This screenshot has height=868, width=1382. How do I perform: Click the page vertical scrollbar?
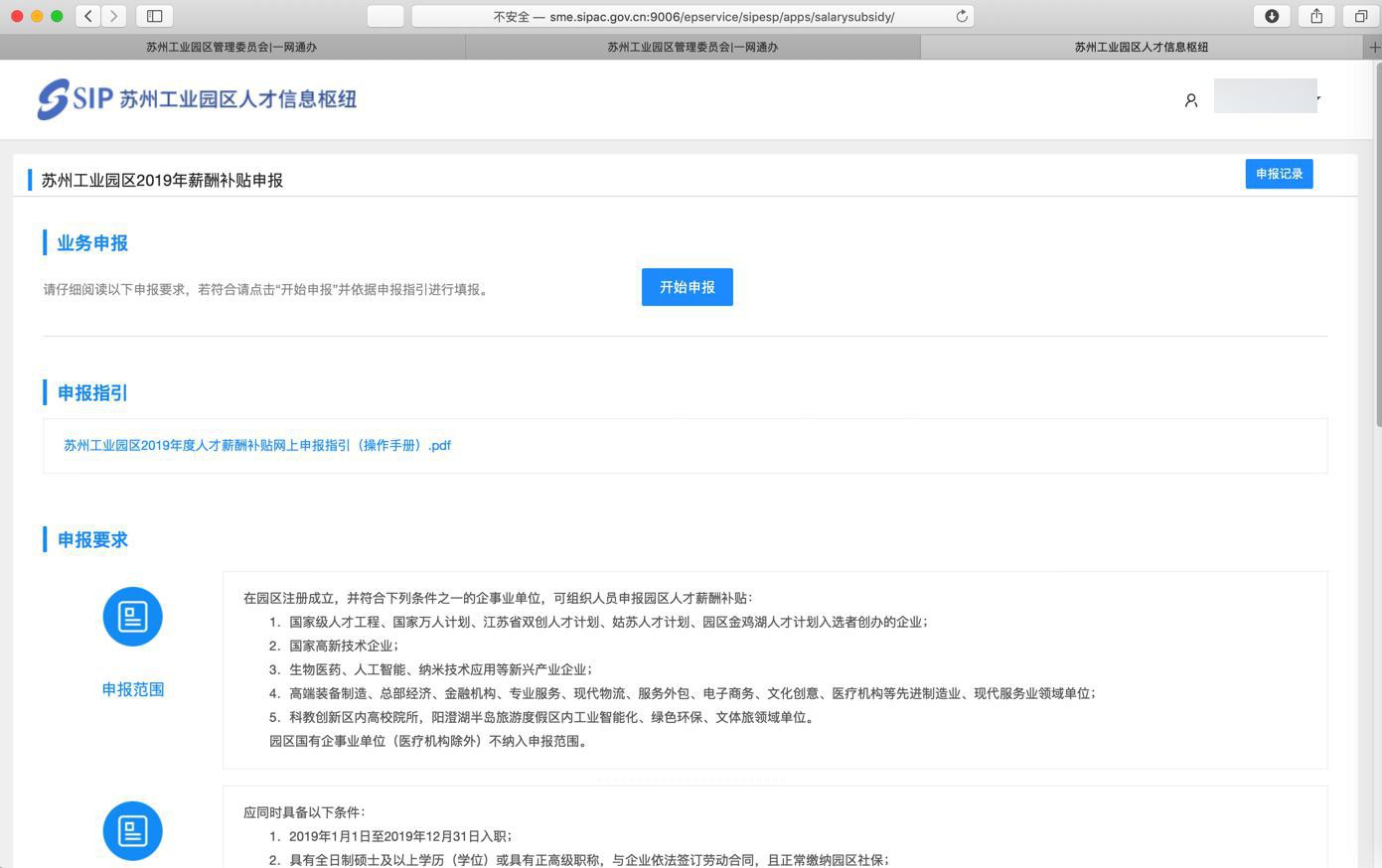click(x=1378, y=243)
